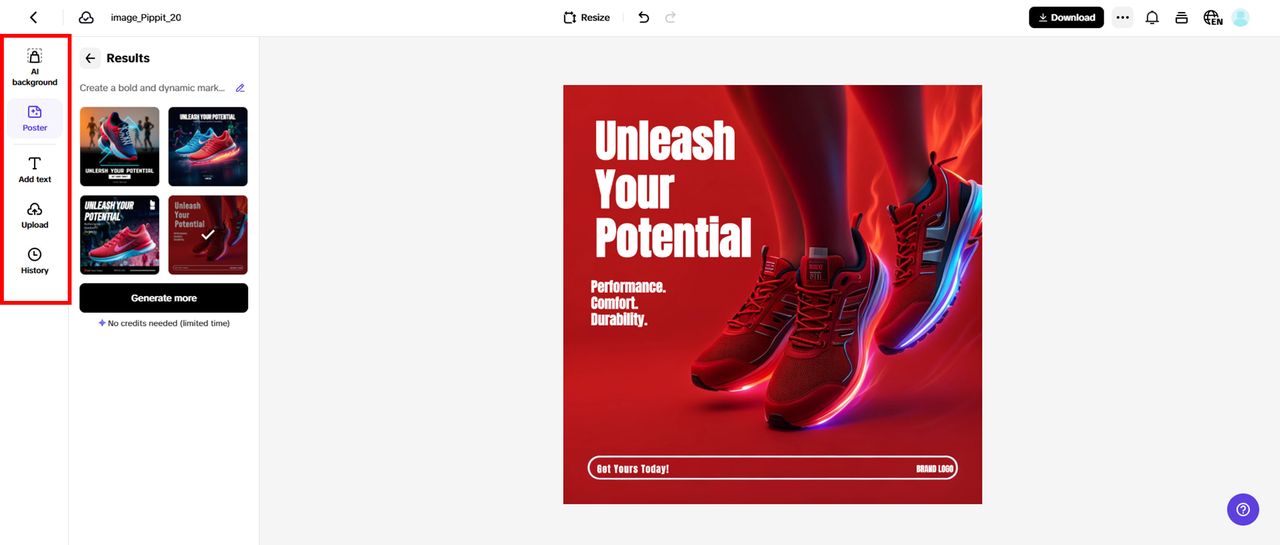The height and width of the screenshot is (545, 1280).
Task: Select the Poster tool in sidebar
Action: pos(35,118)
